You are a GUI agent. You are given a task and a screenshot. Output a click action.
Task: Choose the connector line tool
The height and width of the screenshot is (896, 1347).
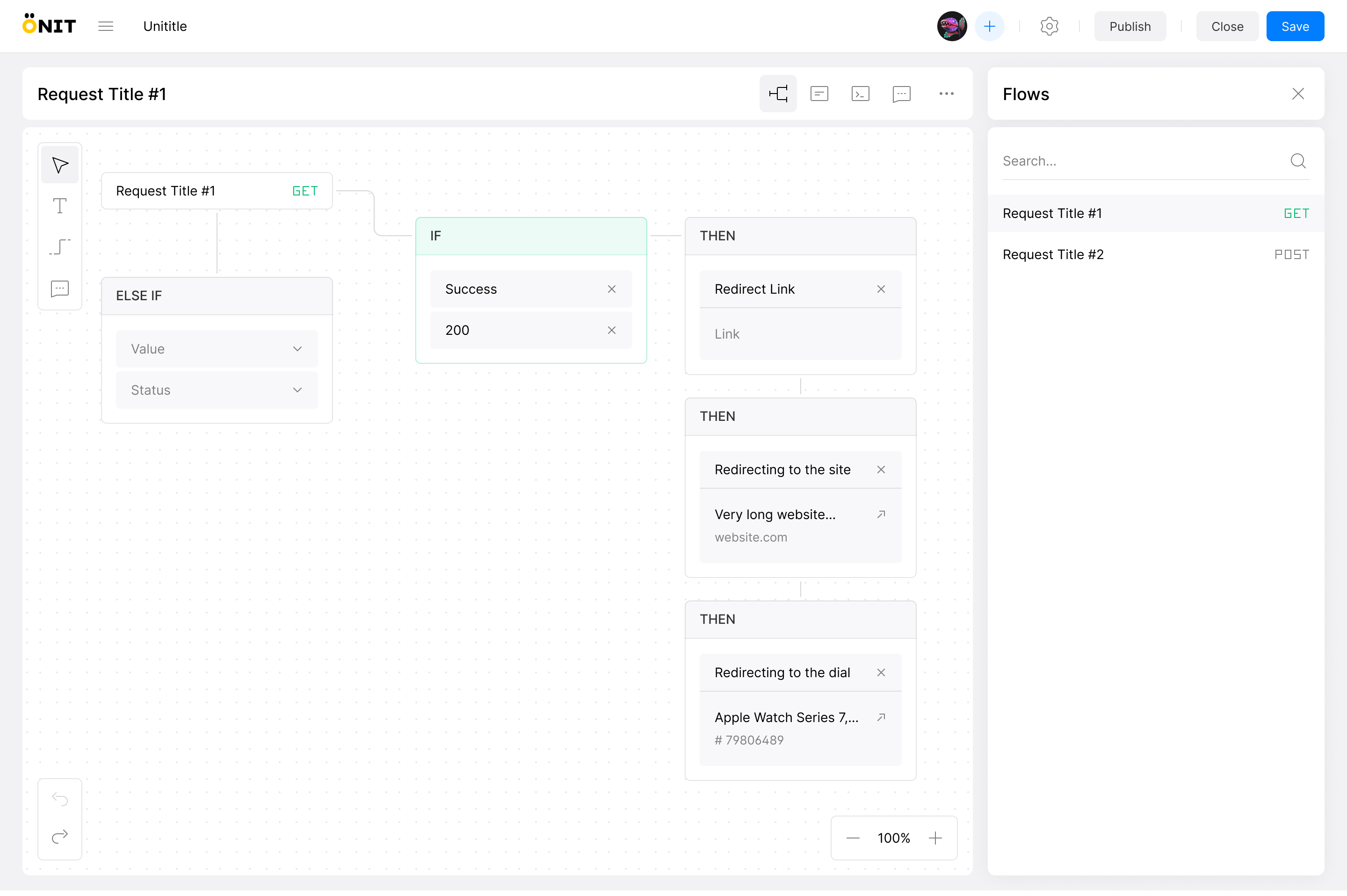tap(59, 247)
